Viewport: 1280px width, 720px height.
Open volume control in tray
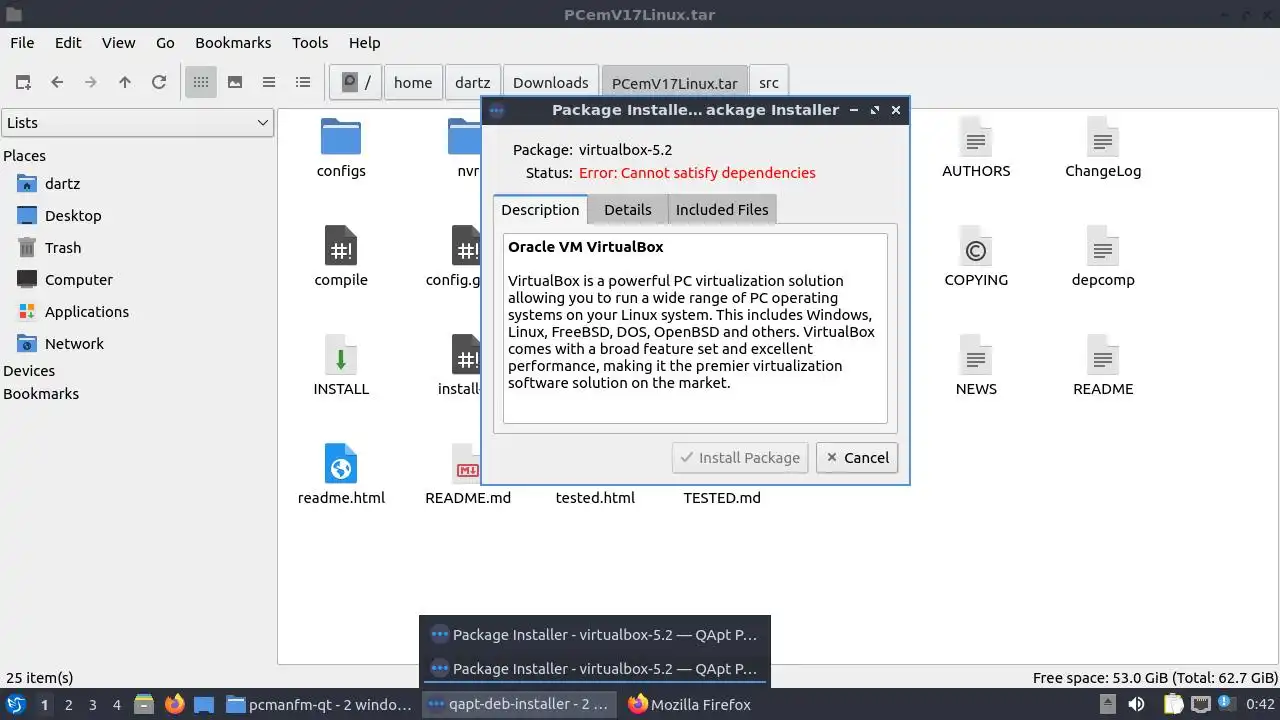[x=1136, y=705]
